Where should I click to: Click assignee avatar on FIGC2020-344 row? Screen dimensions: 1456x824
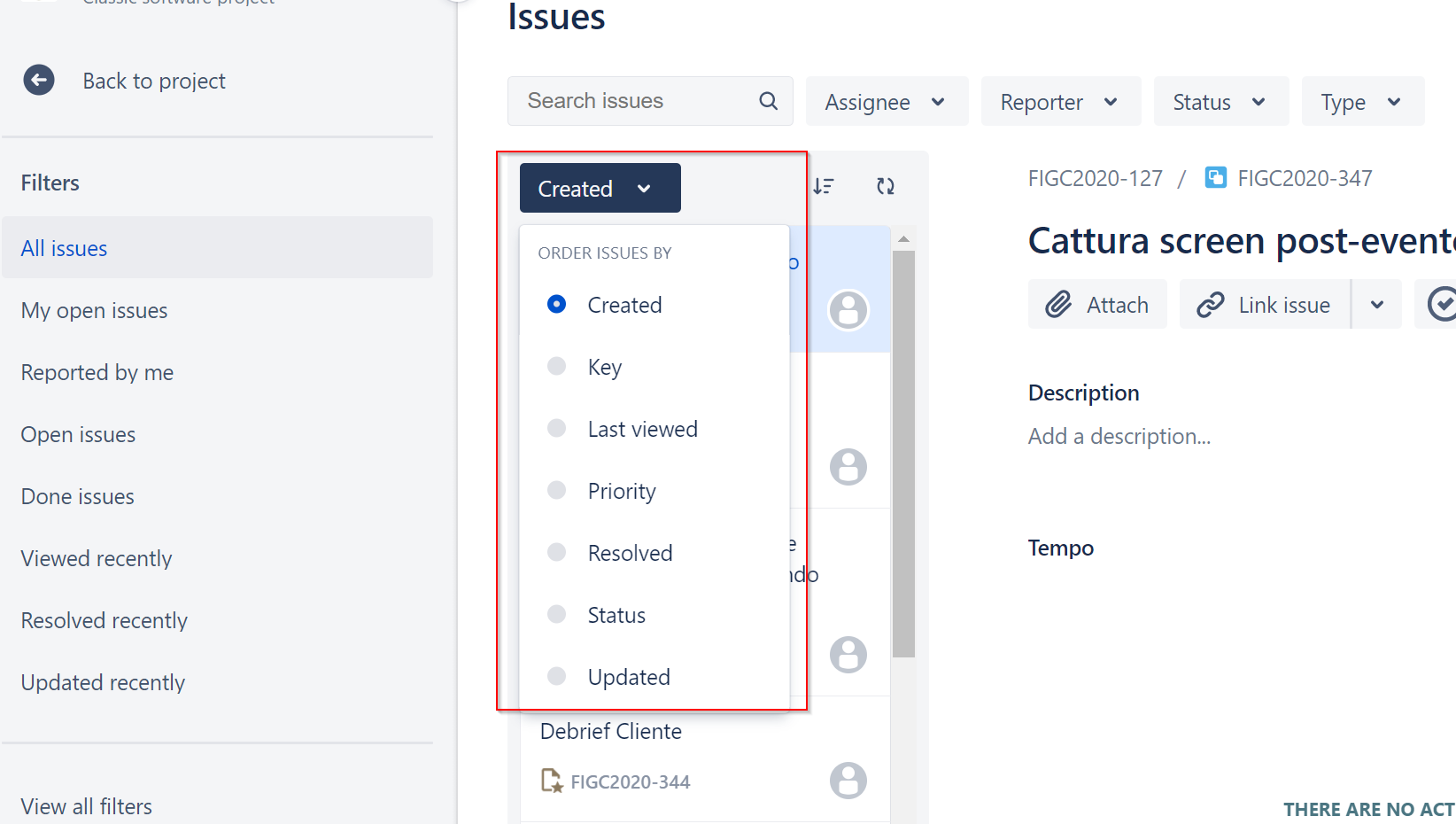point(848,781)
